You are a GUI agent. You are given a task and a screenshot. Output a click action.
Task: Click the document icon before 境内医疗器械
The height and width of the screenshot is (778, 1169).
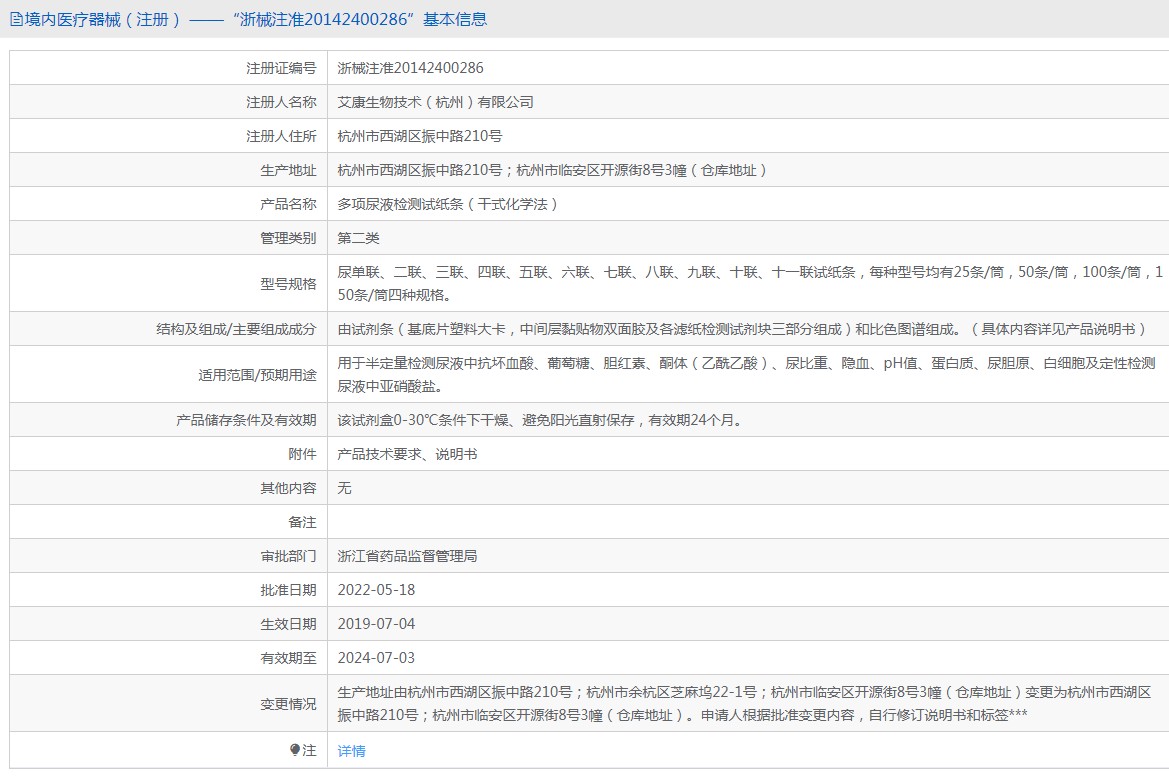[x=16, y=19]
